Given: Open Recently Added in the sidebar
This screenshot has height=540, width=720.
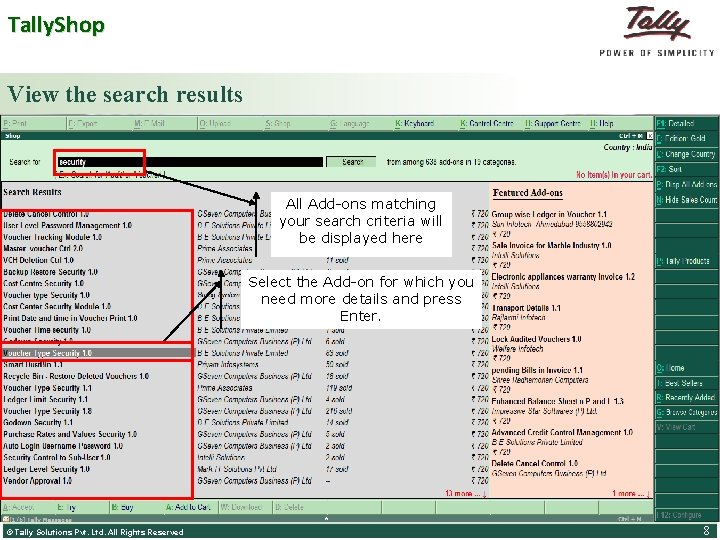Looking at the screenshot, I should coord(686,398).
